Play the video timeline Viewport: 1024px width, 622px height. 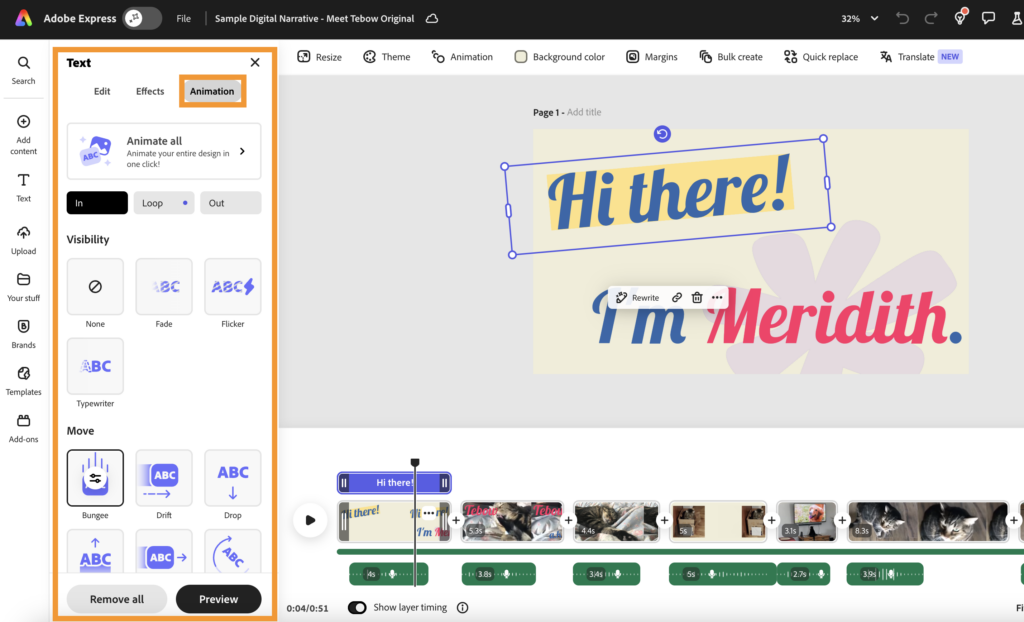coord(310,520)
